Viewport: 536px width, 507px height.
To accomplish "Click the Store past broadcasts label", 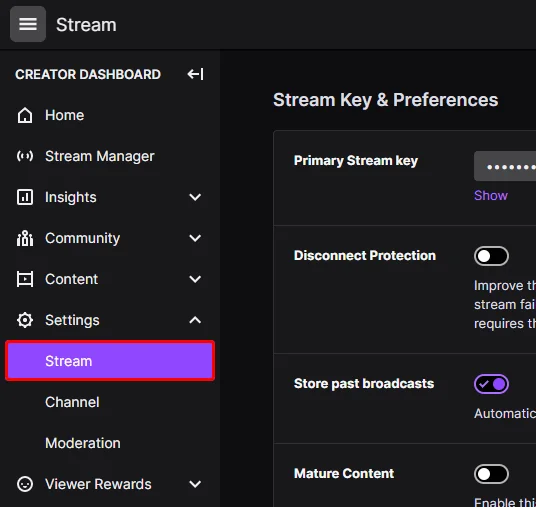I will [x=364, y=384].
